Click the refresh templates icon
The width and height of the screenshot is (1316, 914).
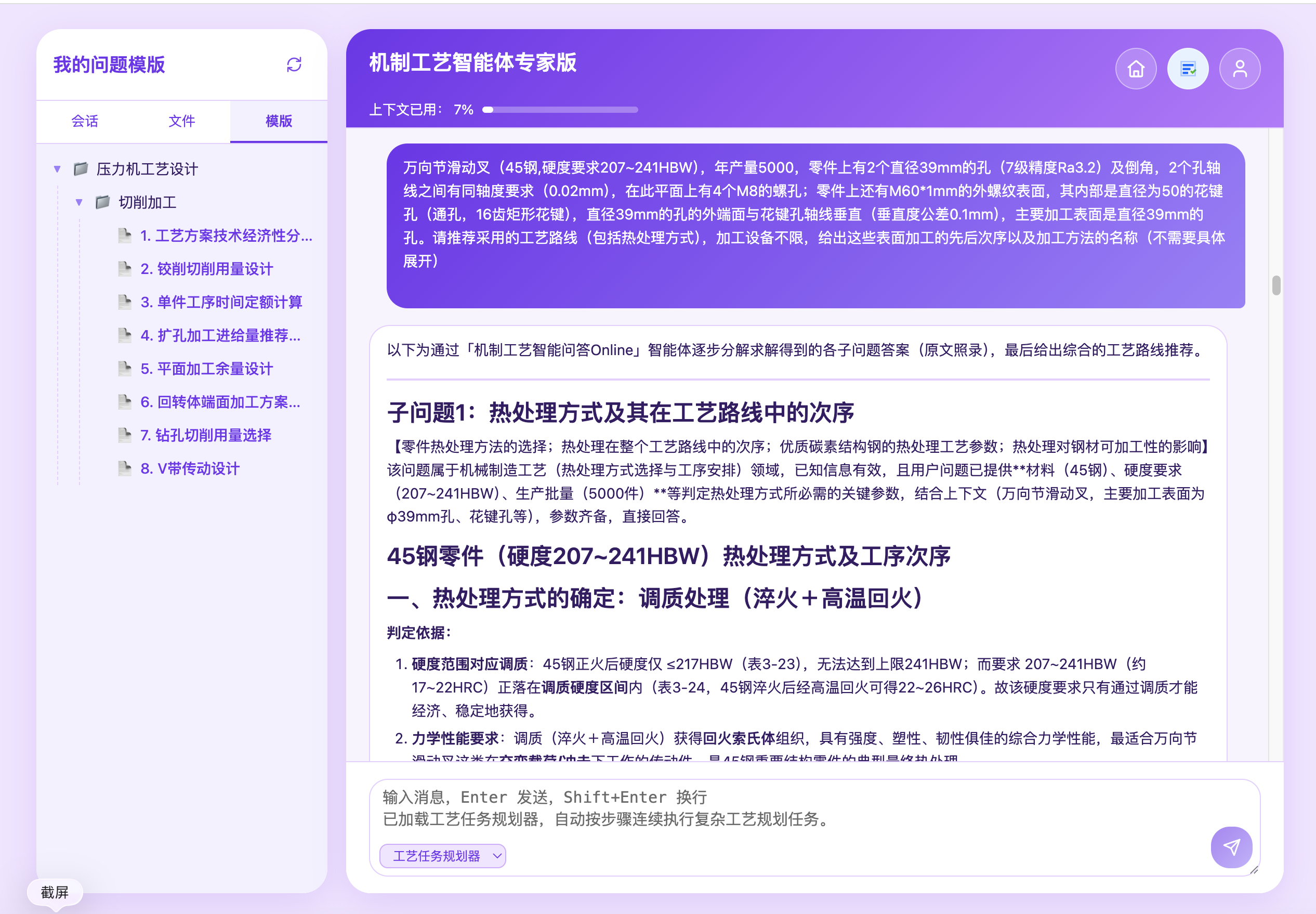pos(294,64)
